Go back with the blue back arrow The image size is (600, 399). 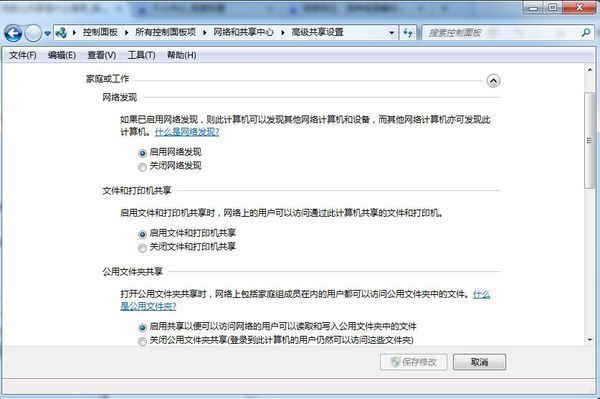click(x=13, y=33)
